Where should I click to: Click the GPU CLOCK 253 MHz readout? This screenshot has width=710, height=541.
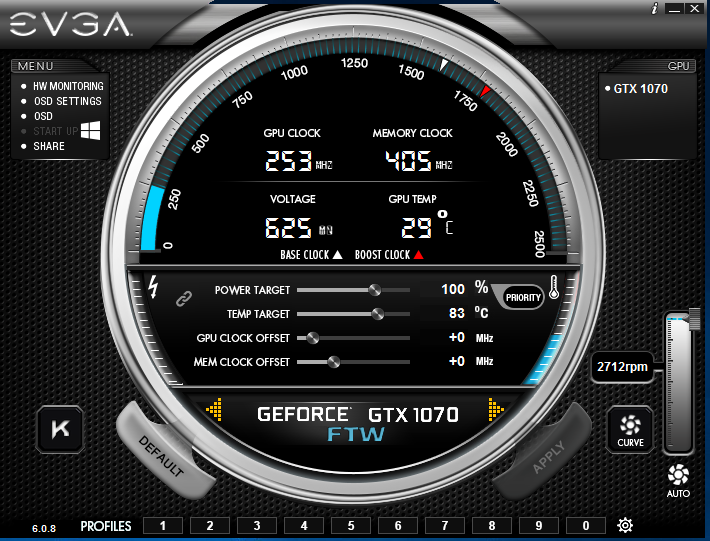coord(299,161)
